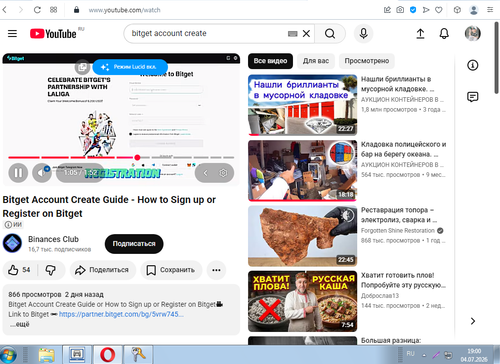This screenshot has height=364, width=500.
Task: Start voice search with the microphone
Action: coord(363,33)
